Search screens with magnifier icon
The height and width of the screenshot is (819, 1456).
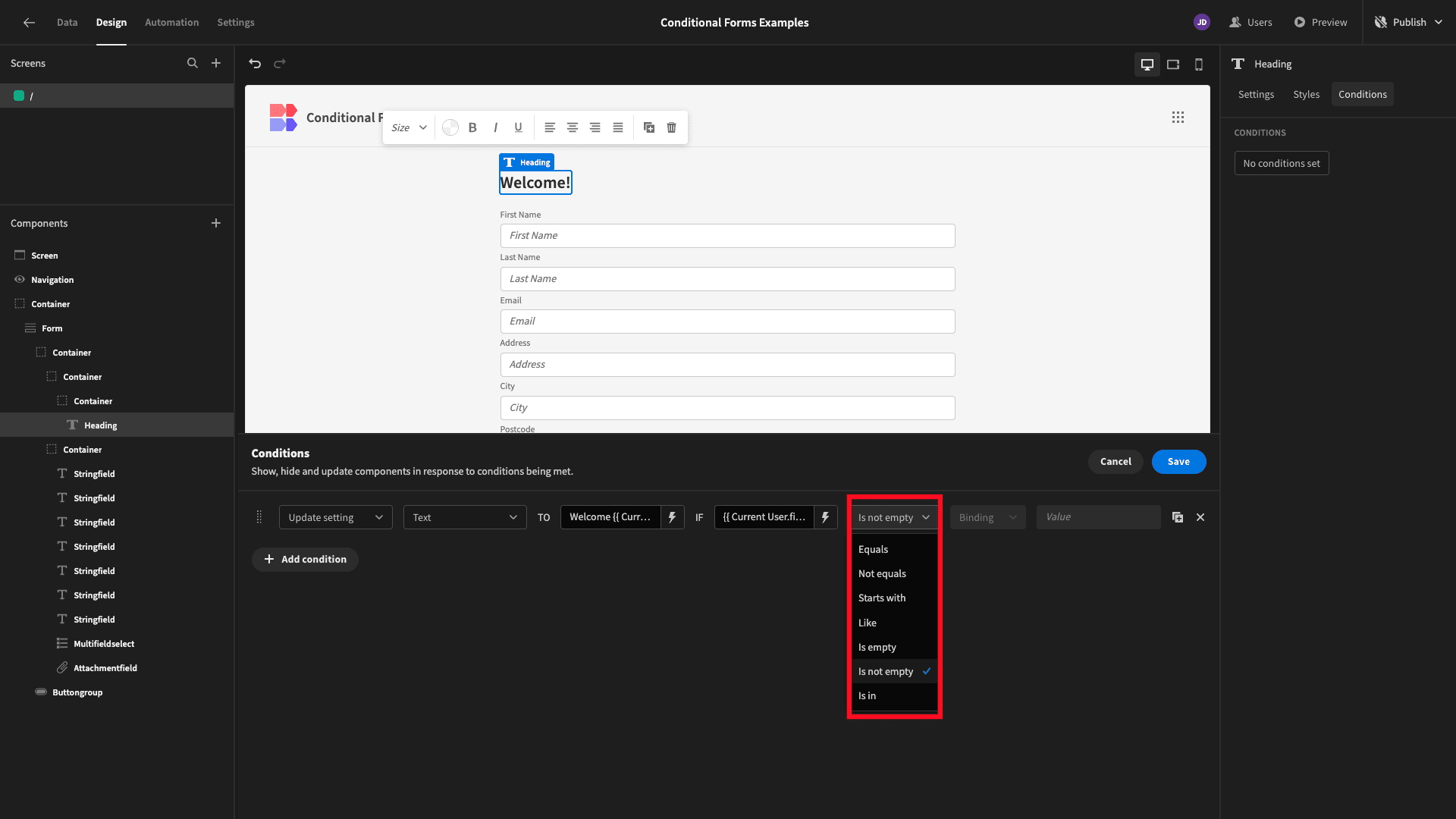point(193,63)
